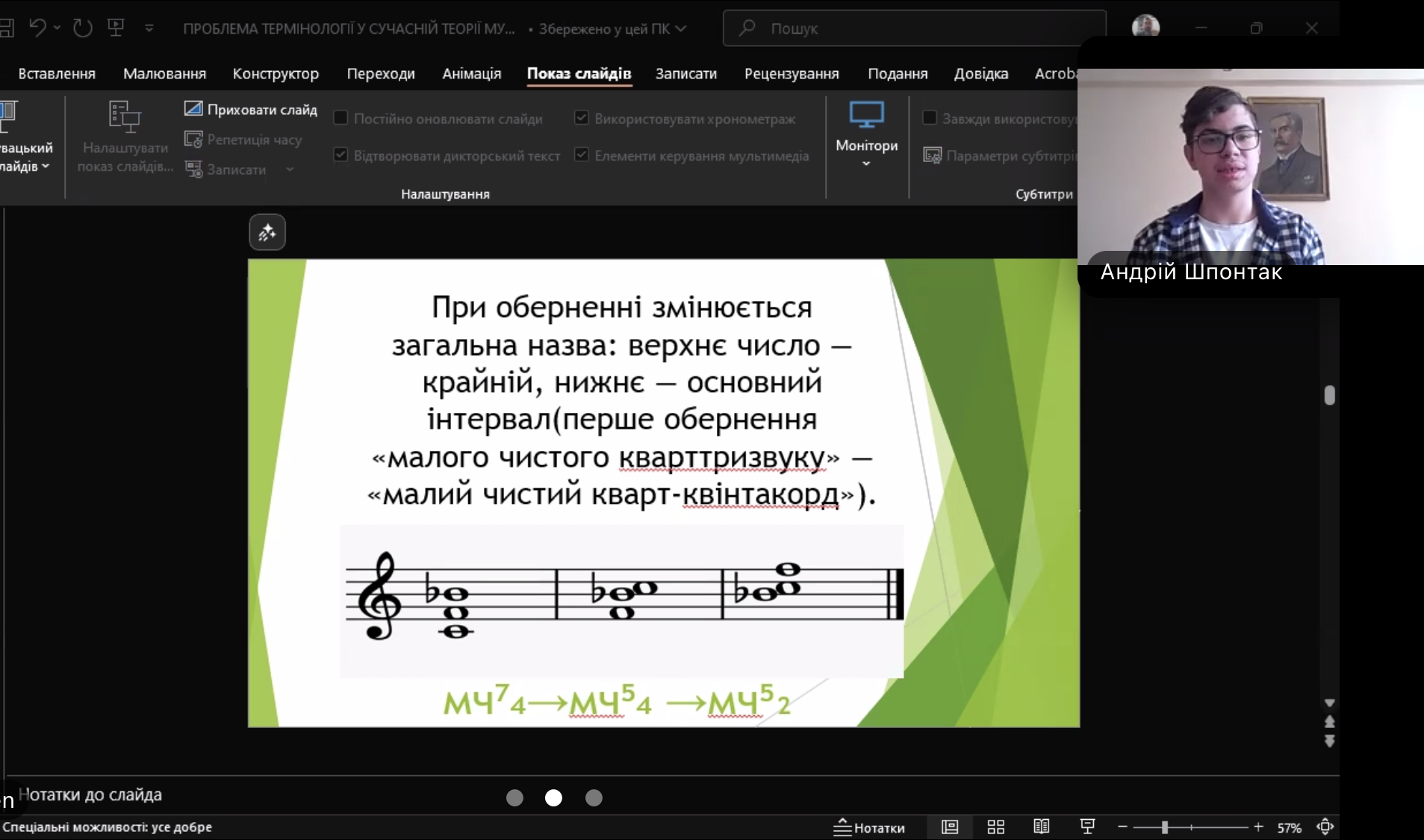Toggle 'Завжди використовувати' subtitles checkbox
1424x840 pixels.
point(930,117)
